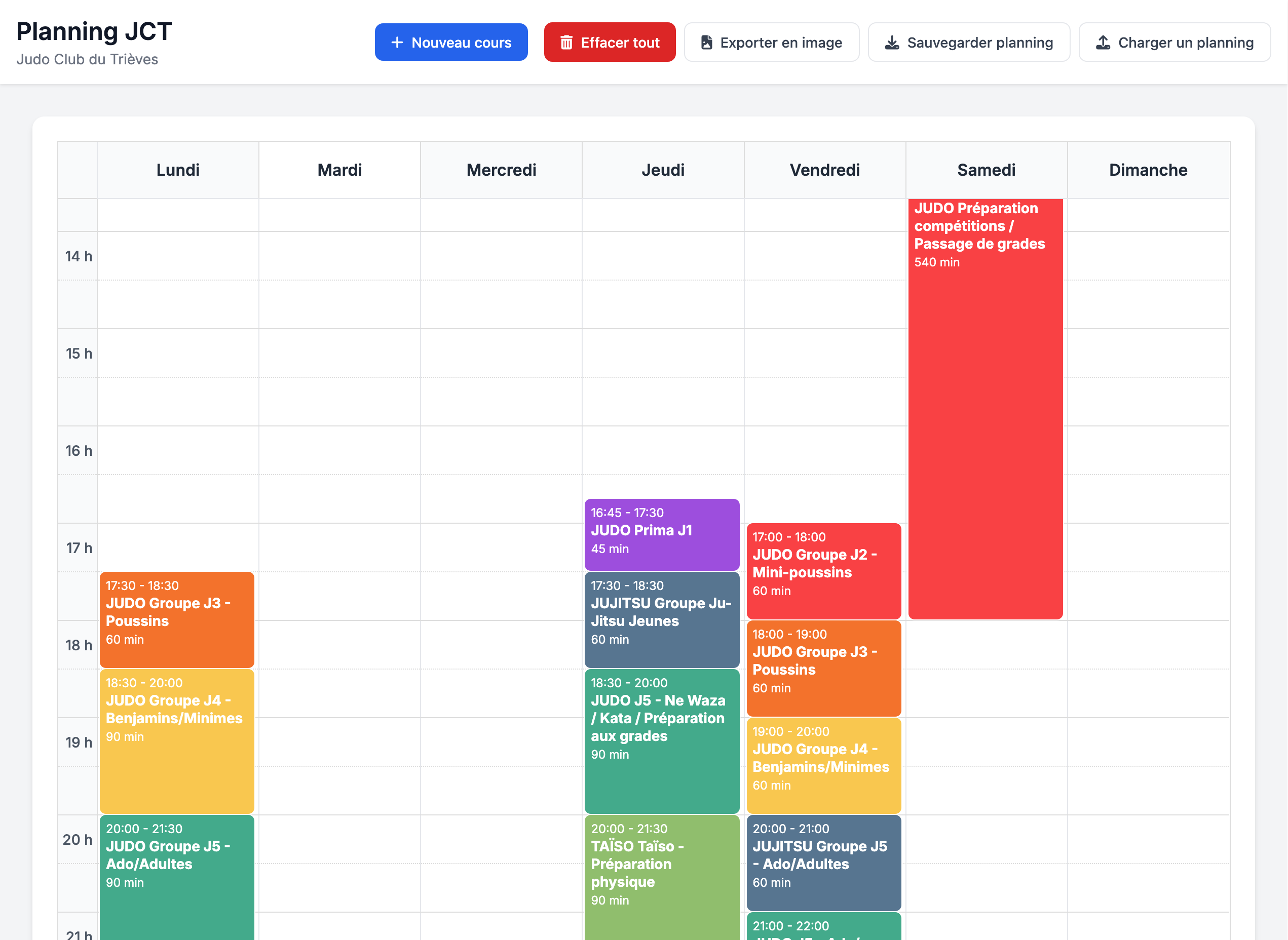Image resolution: width=1288 pixels, height=940 pixels.
Task: Click the trash icon in Effacer tout
Action: 566,42
